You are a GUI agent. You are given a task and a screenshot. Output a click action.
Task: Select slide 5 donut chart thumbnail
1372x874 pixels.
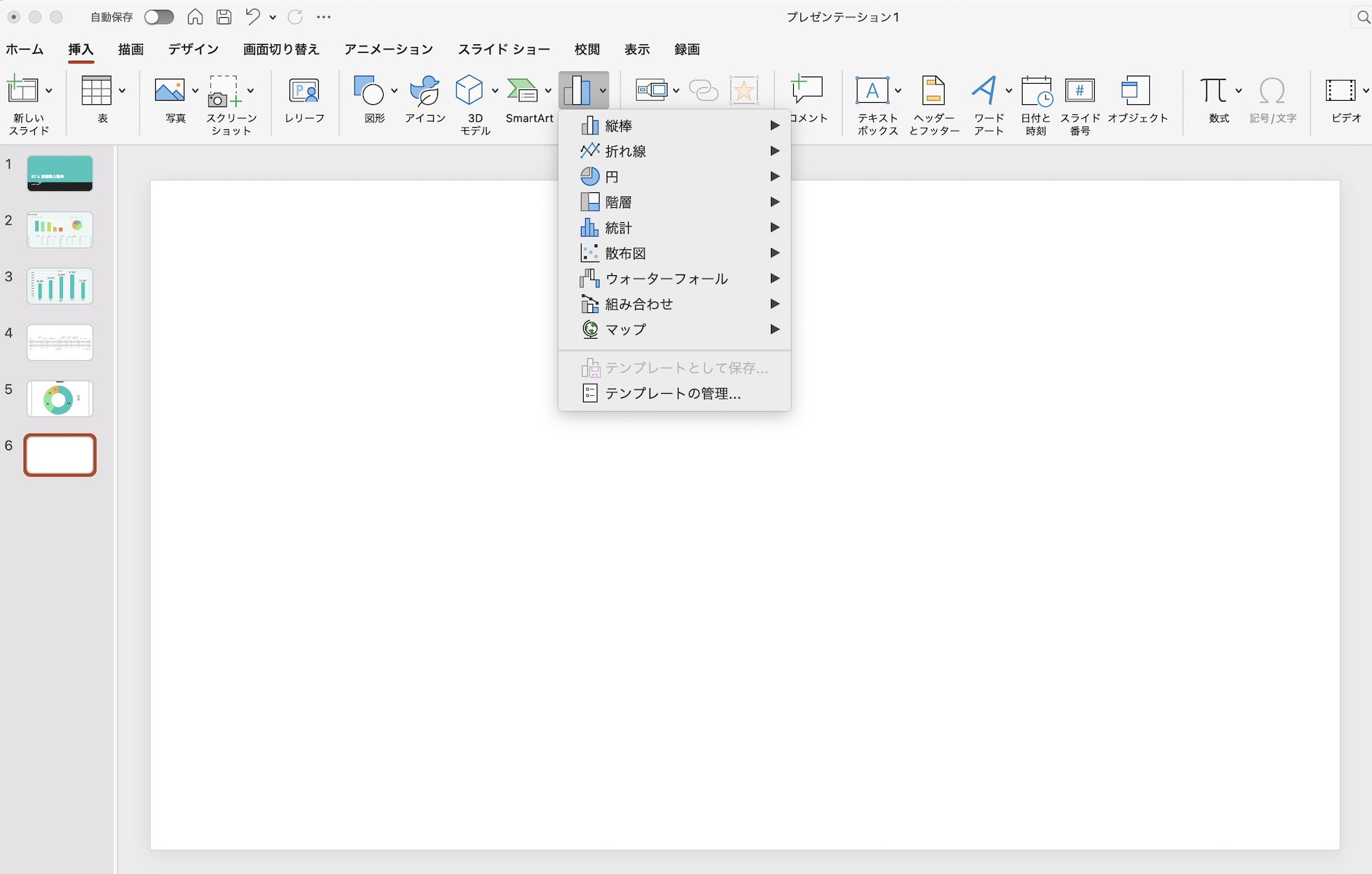pyautogui.click(x=60, y=399)
